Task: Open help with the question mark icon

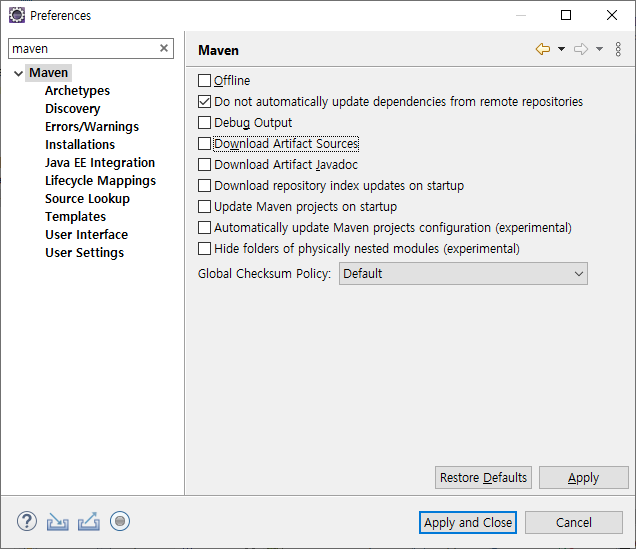Action: [27, 521]
